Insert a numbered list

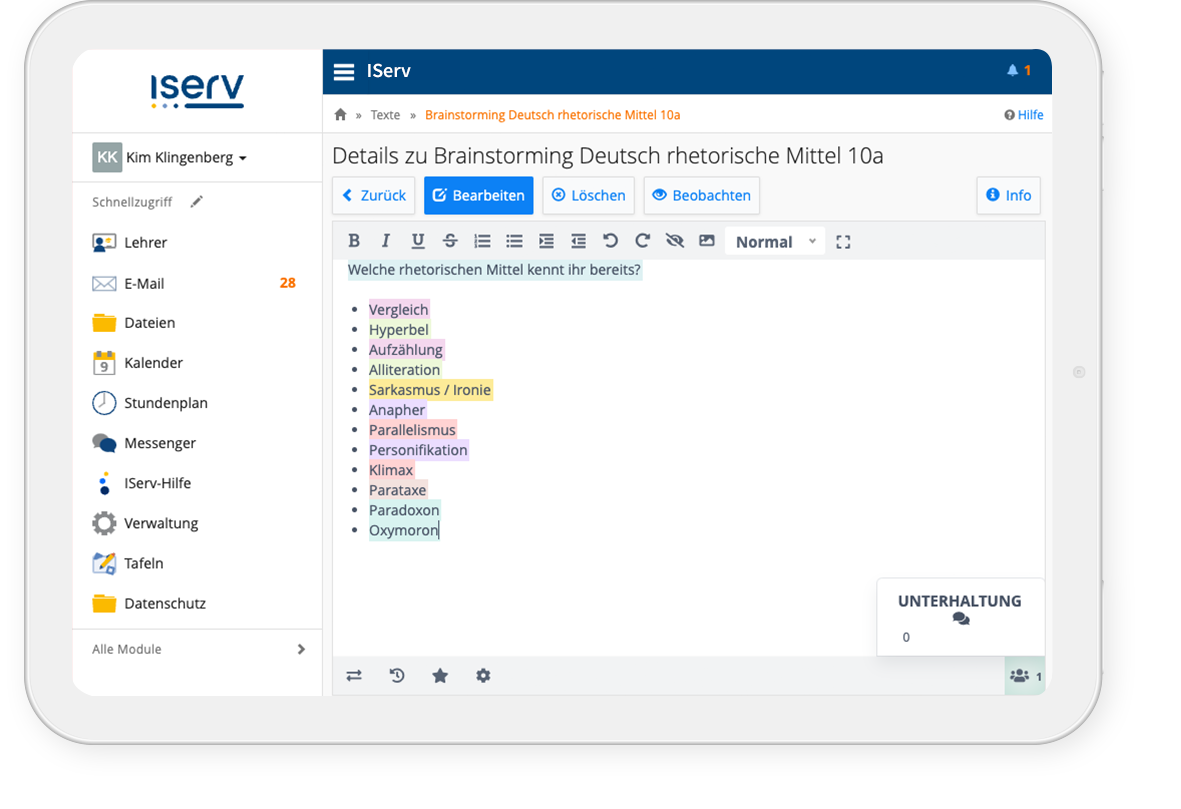coord(482,241)
